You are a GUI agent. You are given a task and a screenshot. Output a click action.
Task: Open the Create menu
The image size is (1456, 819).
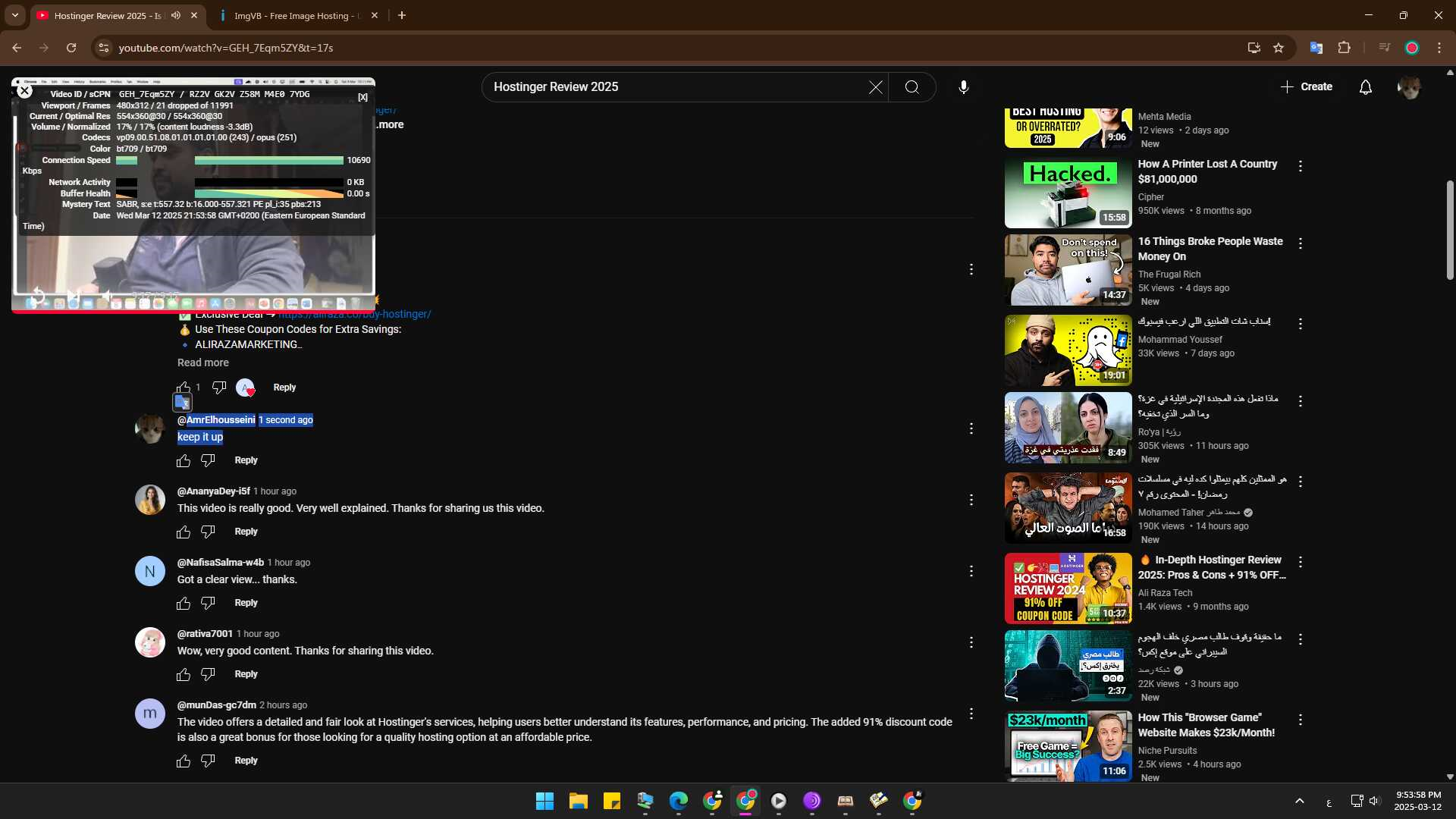(x=1307, y=87)
